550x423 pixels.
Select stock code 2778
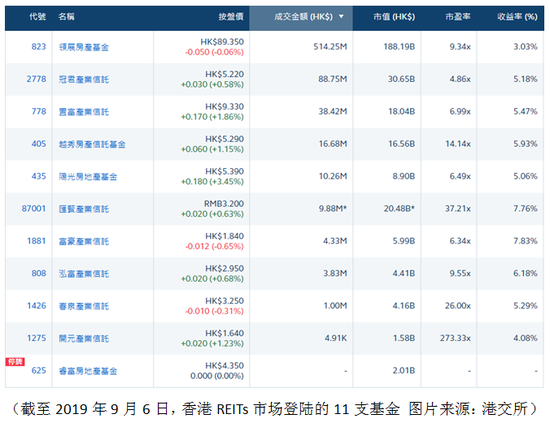(x=36, y=79)
